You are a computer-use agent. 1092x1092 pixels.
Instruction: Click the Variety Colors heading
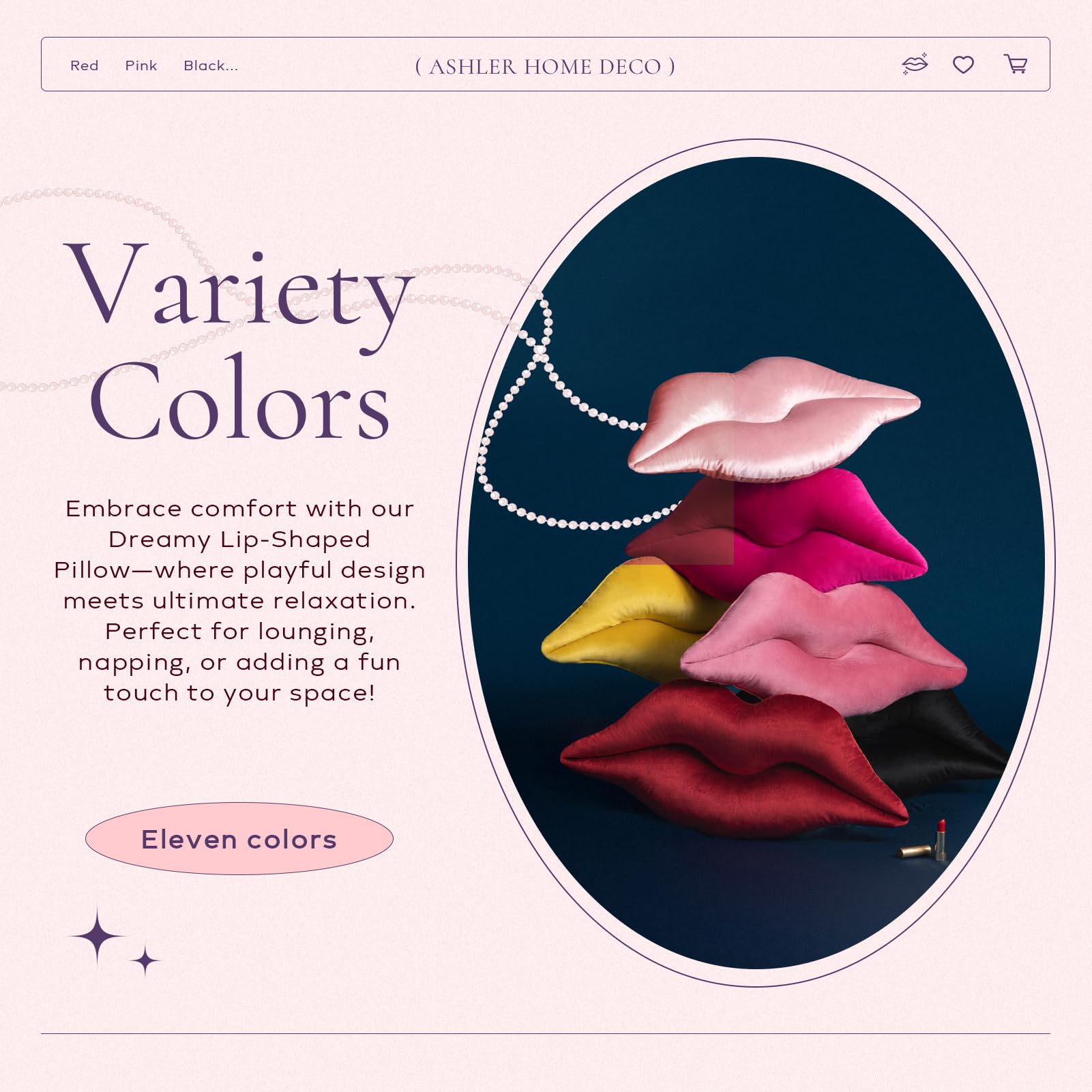point(239,341)
